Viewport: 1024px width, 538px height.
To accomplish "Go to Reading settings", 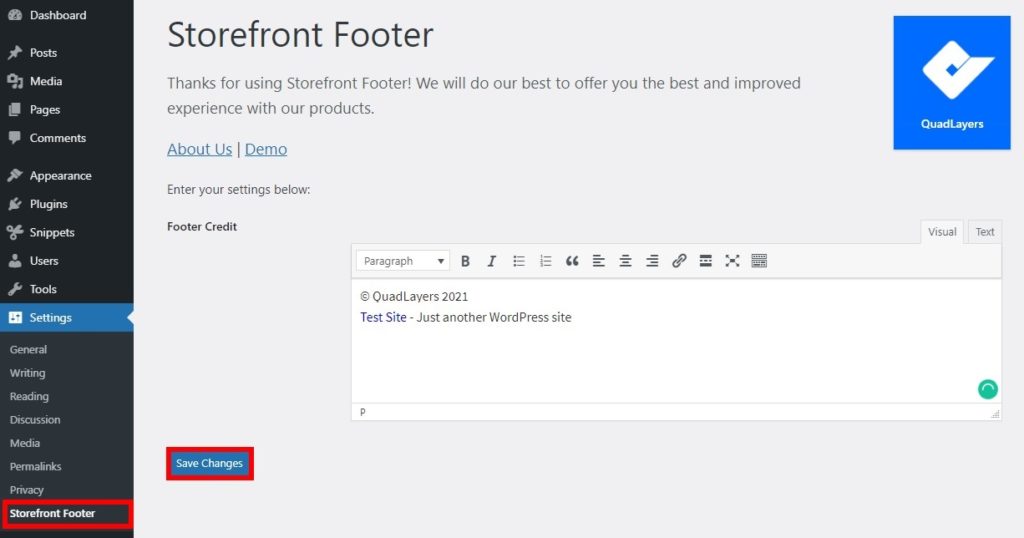I will point(29,396).
